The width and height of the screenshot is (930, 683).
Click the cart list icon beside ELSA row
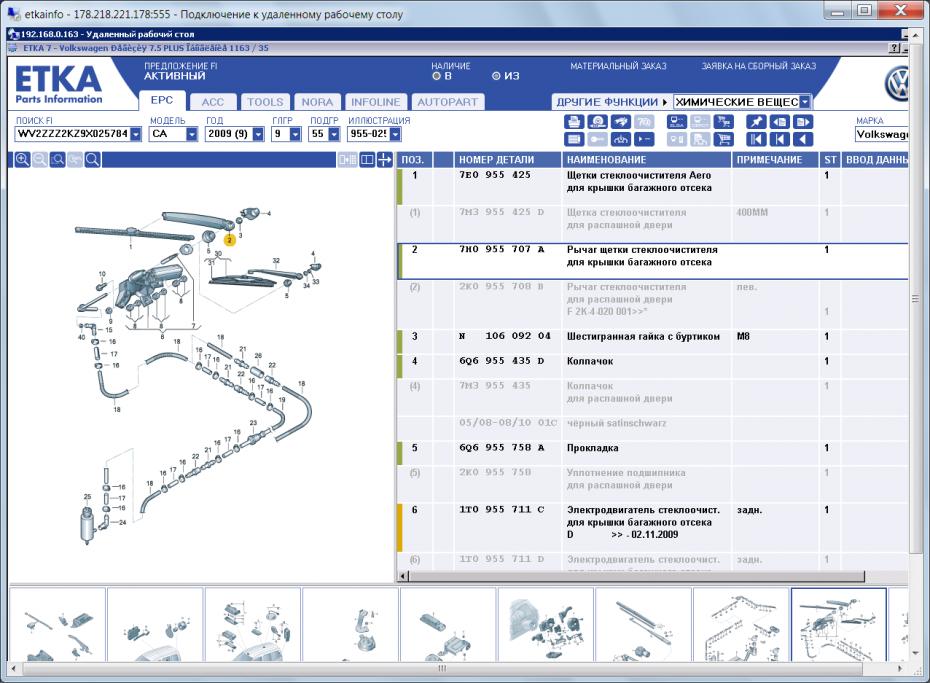tap(723, 122)
